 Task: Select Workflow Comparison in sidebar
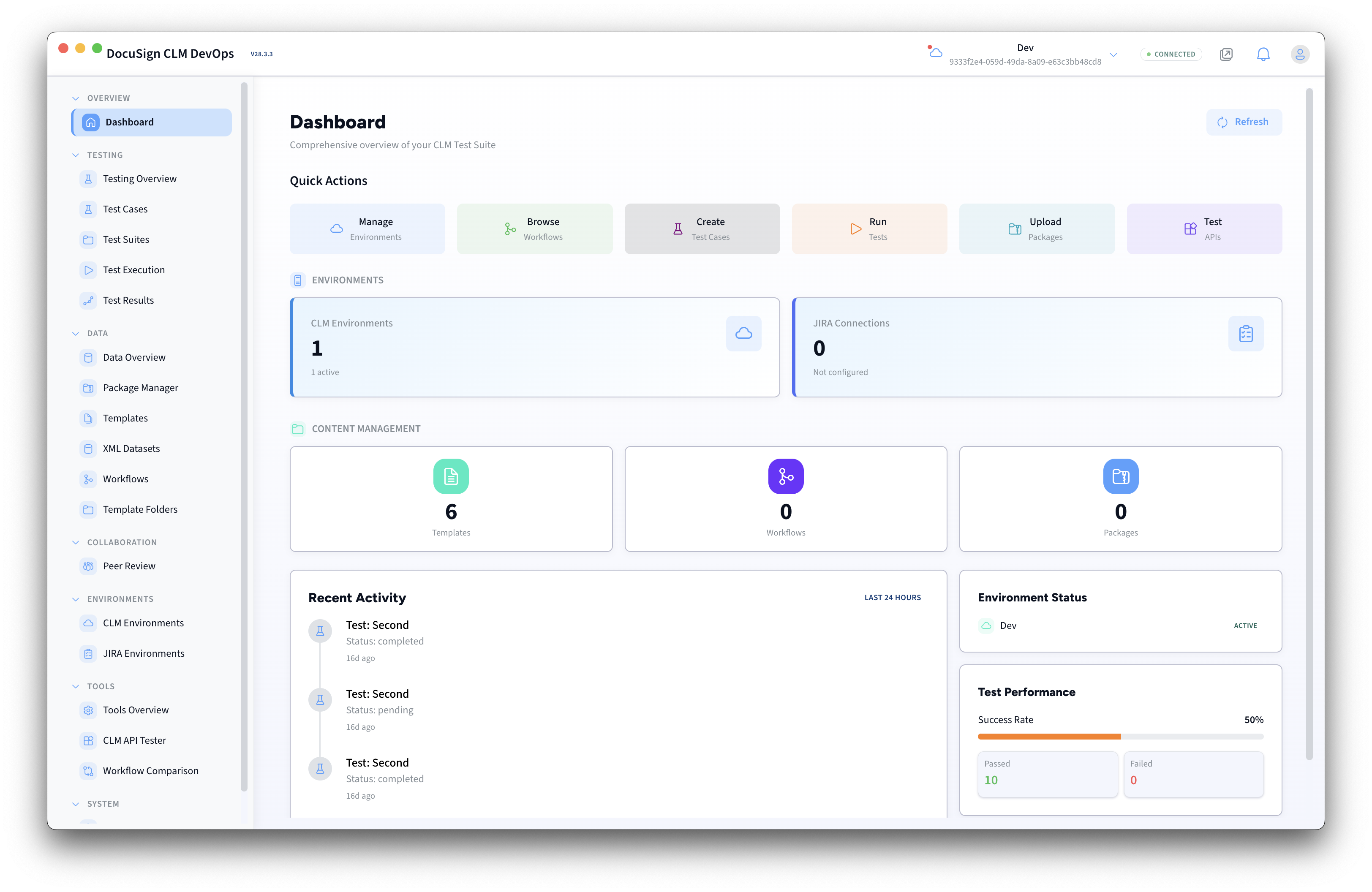pos(150,770)
